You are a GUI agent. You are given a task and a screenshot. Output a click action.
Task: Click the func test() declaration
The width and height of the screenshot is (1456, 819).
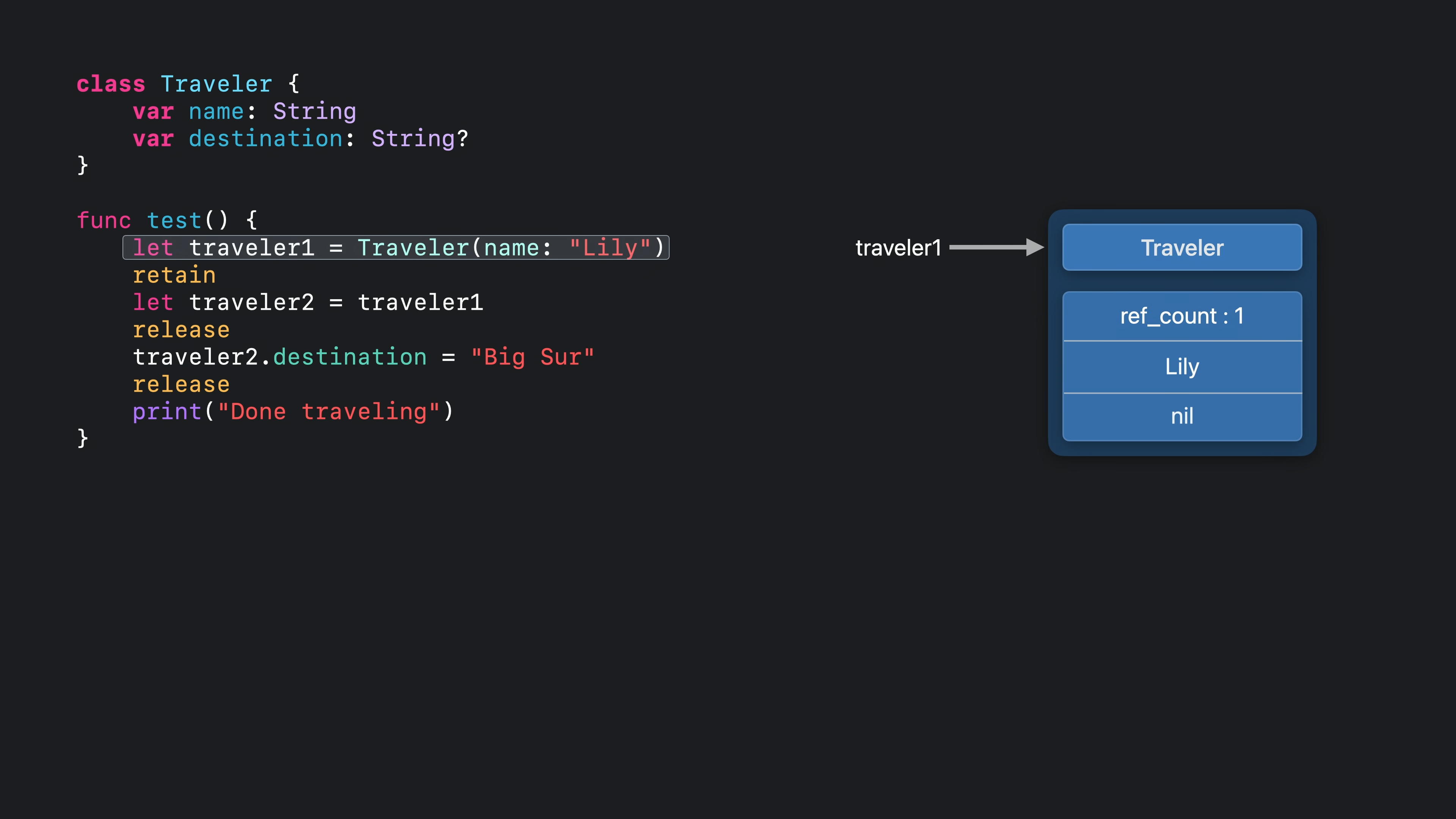point(167,220)
